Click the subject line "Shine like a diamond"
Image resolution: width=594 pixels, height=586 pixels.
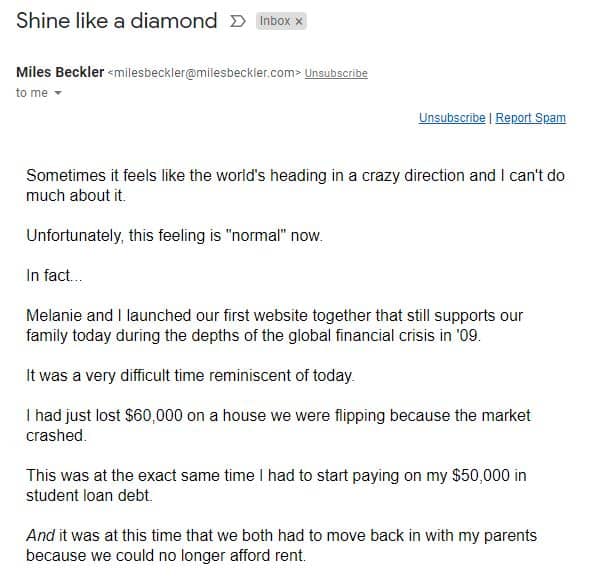click(x=117, y=21)
